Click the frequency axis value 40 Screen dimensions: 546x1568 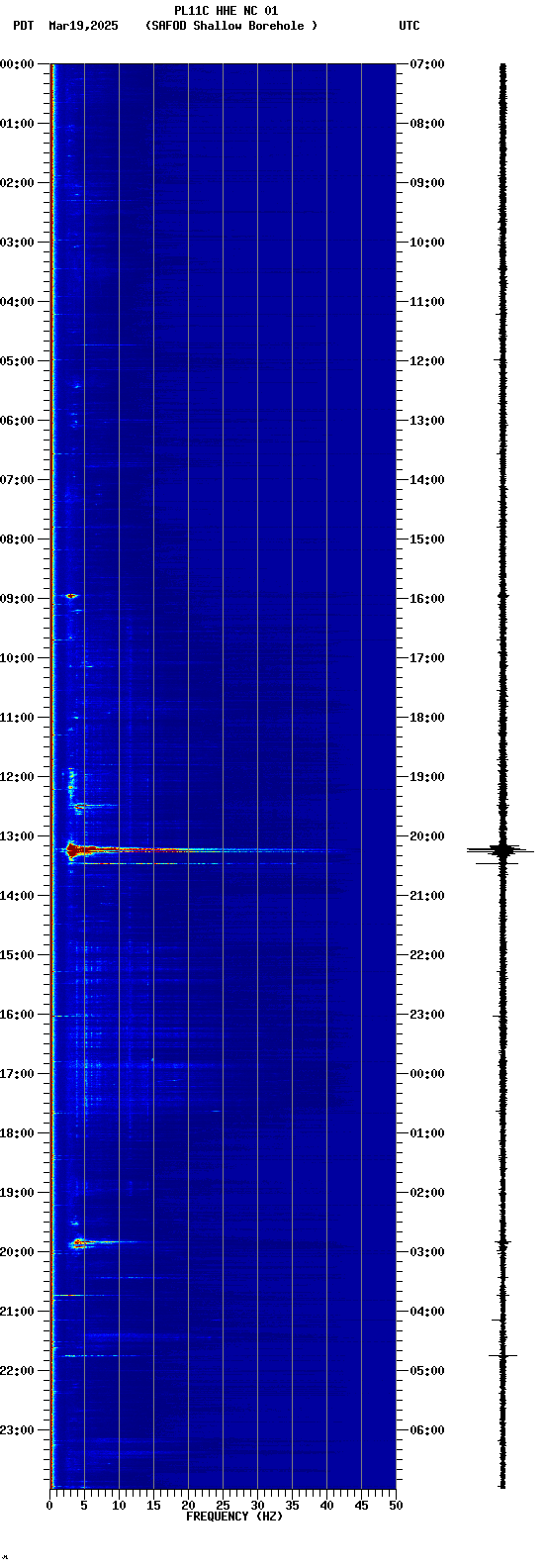click(326, 1506)
